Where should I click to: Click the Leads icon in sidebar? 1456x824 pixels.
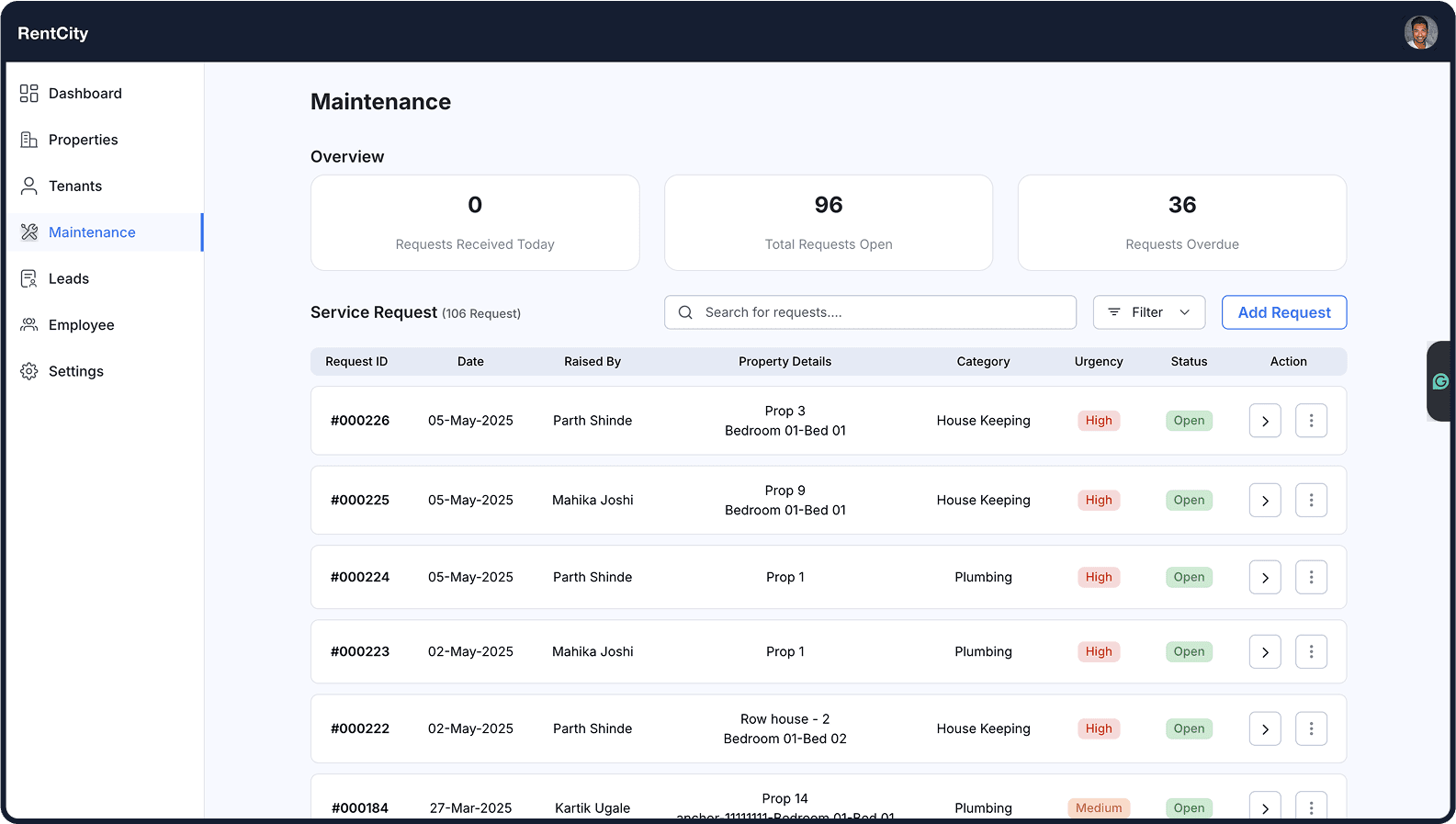tap(29, 279)
